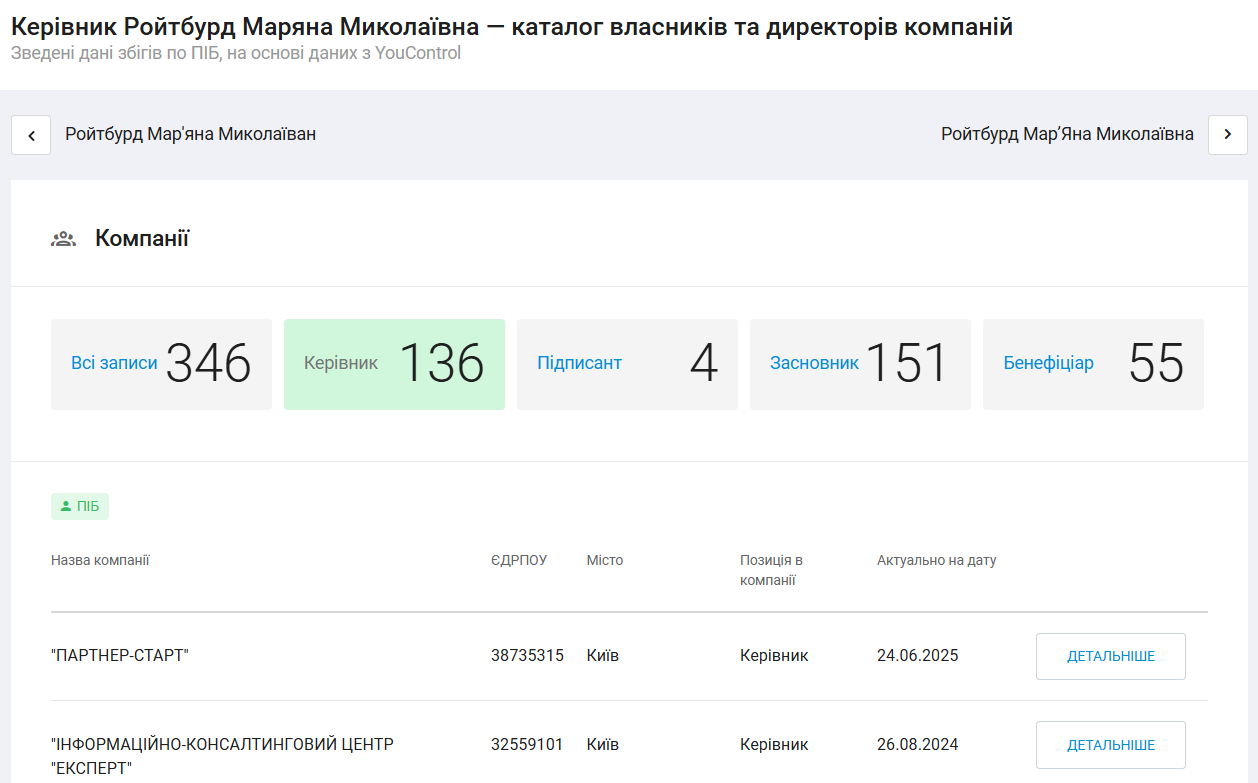Select the Керівник 136 tab
Image resolution: width=1258 pixels, height=783 pixels.
point(394,364)
